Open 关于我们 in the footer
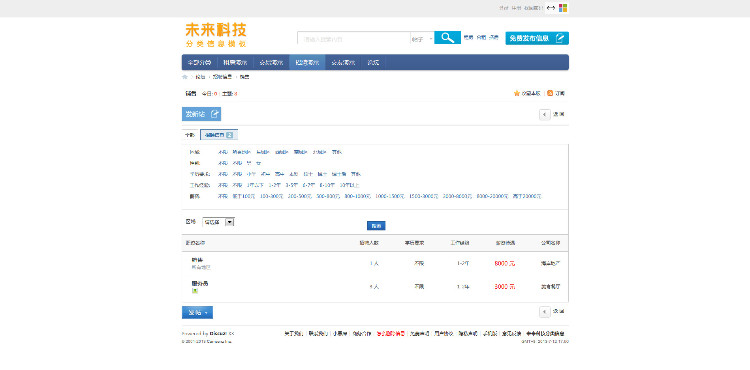750x370 pixels. point(293,334)
